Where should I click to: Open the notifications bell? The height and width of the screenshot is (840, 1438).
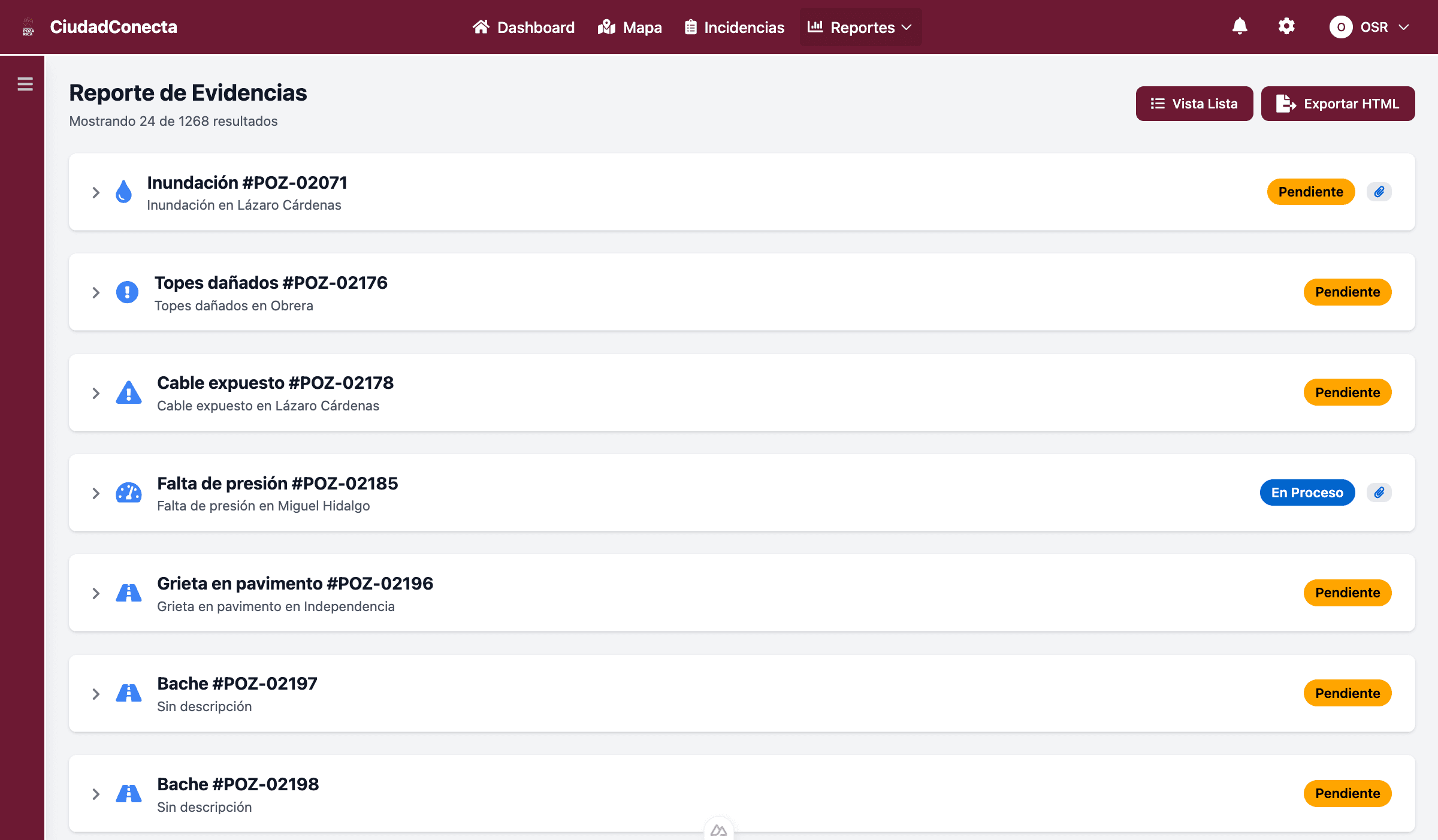click(x=1240, y=27)
